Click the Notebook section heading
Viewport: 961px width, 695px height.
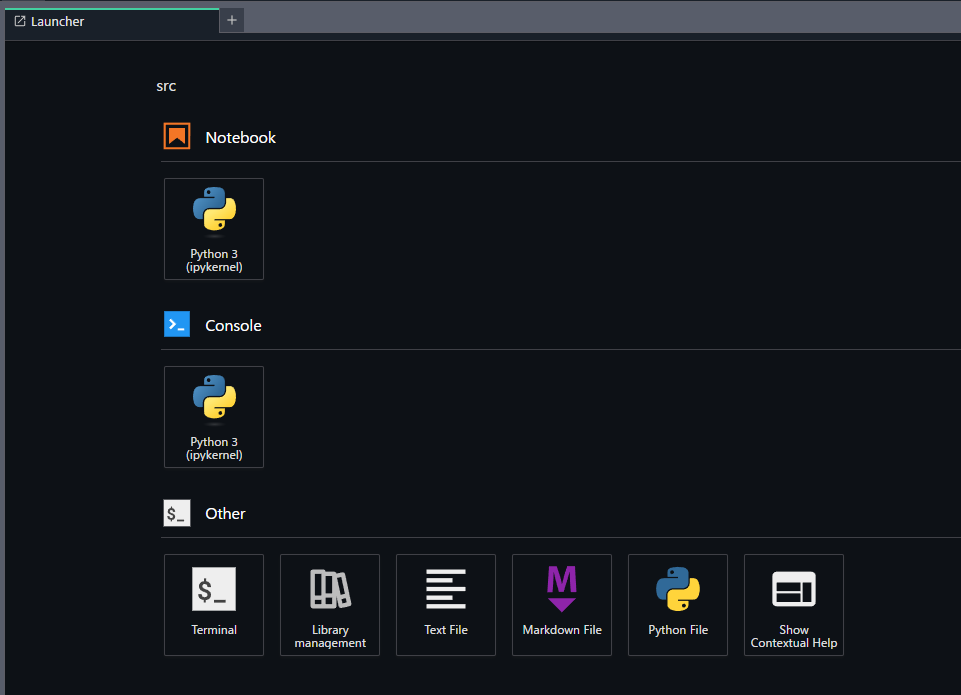[x=240, y=137]
